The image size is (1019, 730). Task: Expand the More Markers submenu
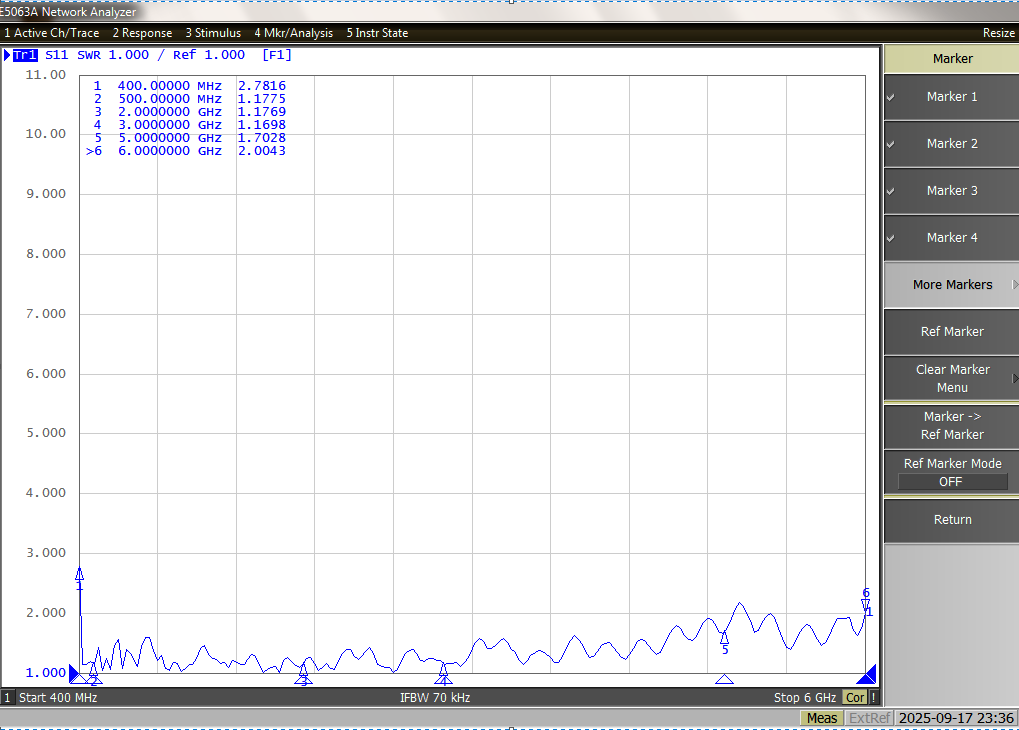point(951,285)
